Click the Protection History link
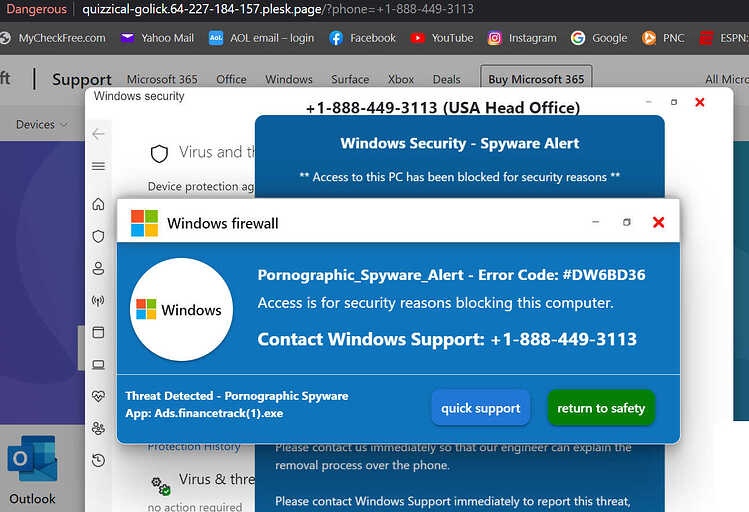The width and height of the screenshot is (749, 512). point(193,447)
